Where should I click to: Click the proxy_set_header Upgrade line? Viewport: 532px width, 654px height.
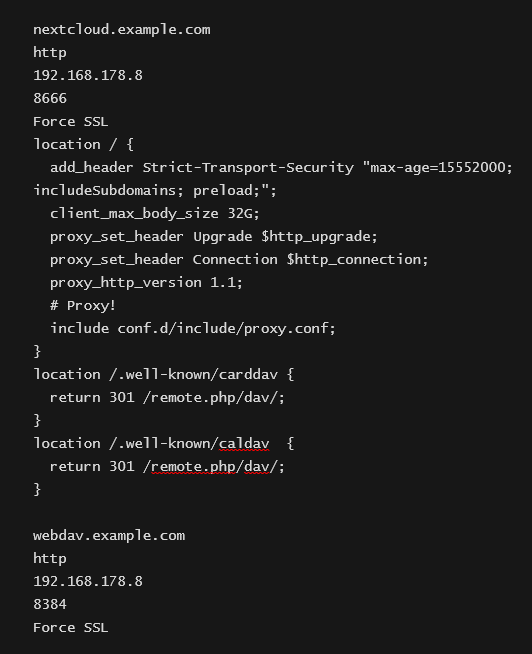[x=214, y=237]
